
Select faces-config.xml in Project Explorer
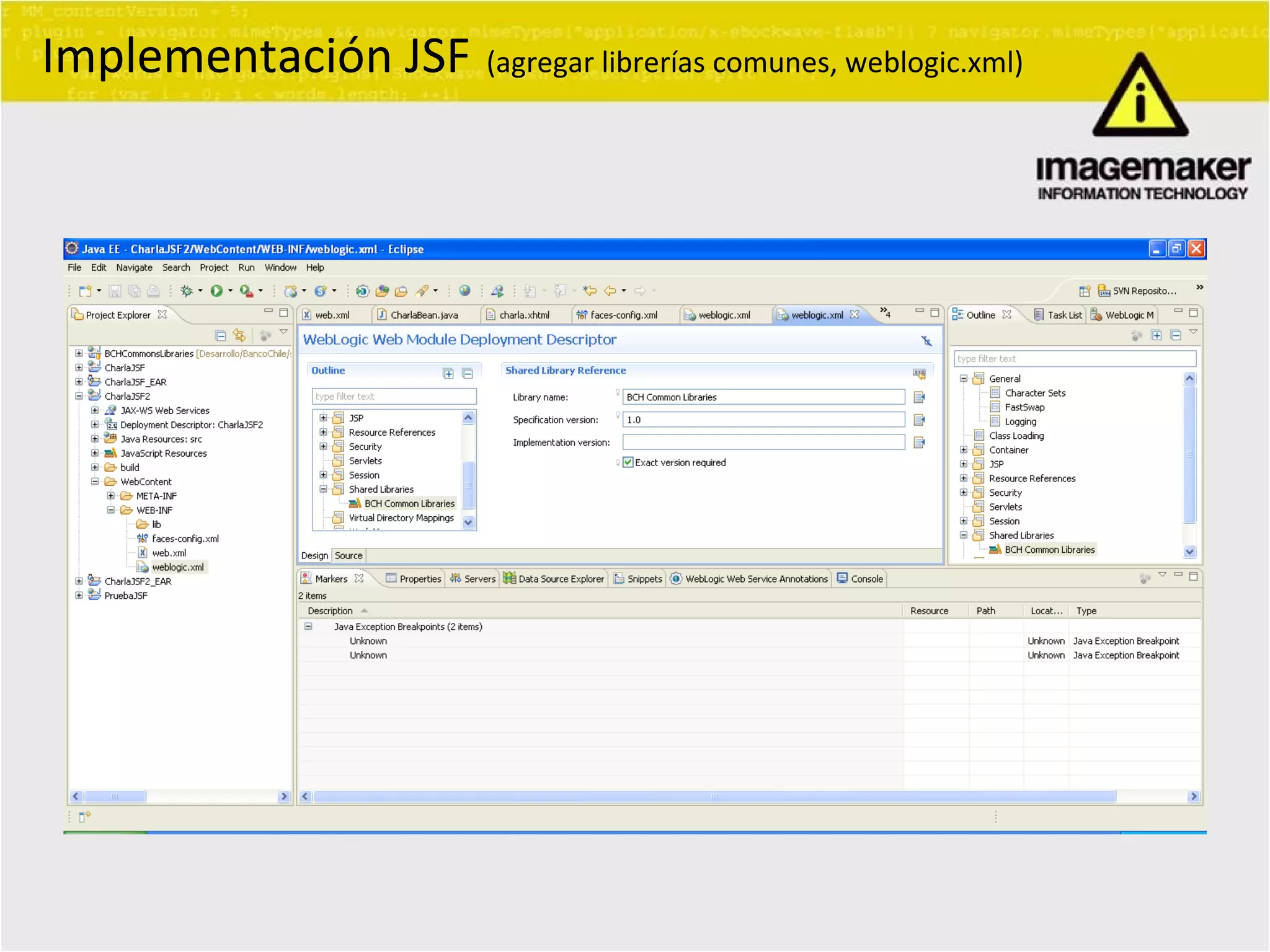pyautogui.click(x=185, y=539)
